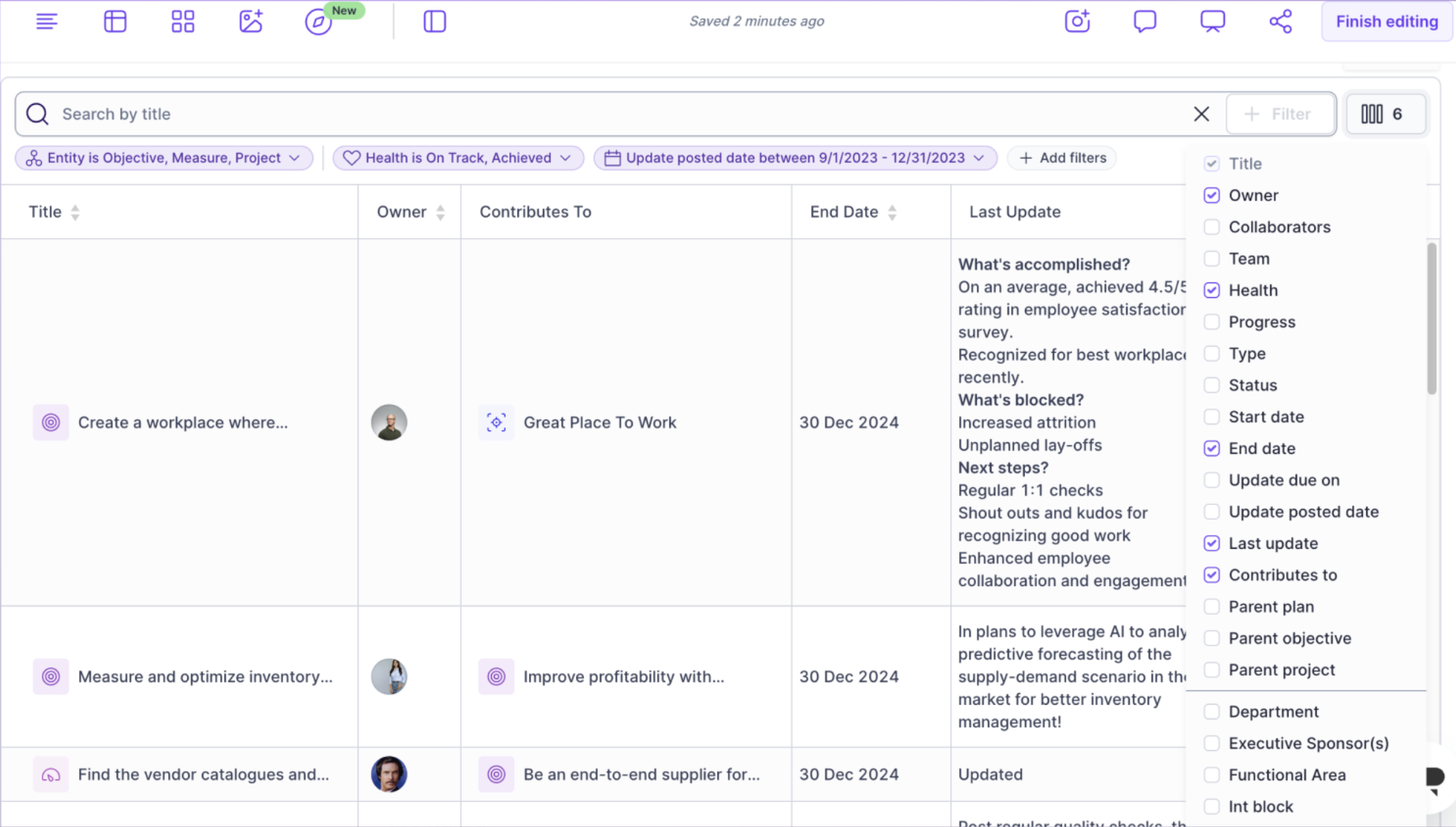1456x827 pixels.
Task: Open the compass icon marked New
Action: pyautogui.click(x=318, y=22)
